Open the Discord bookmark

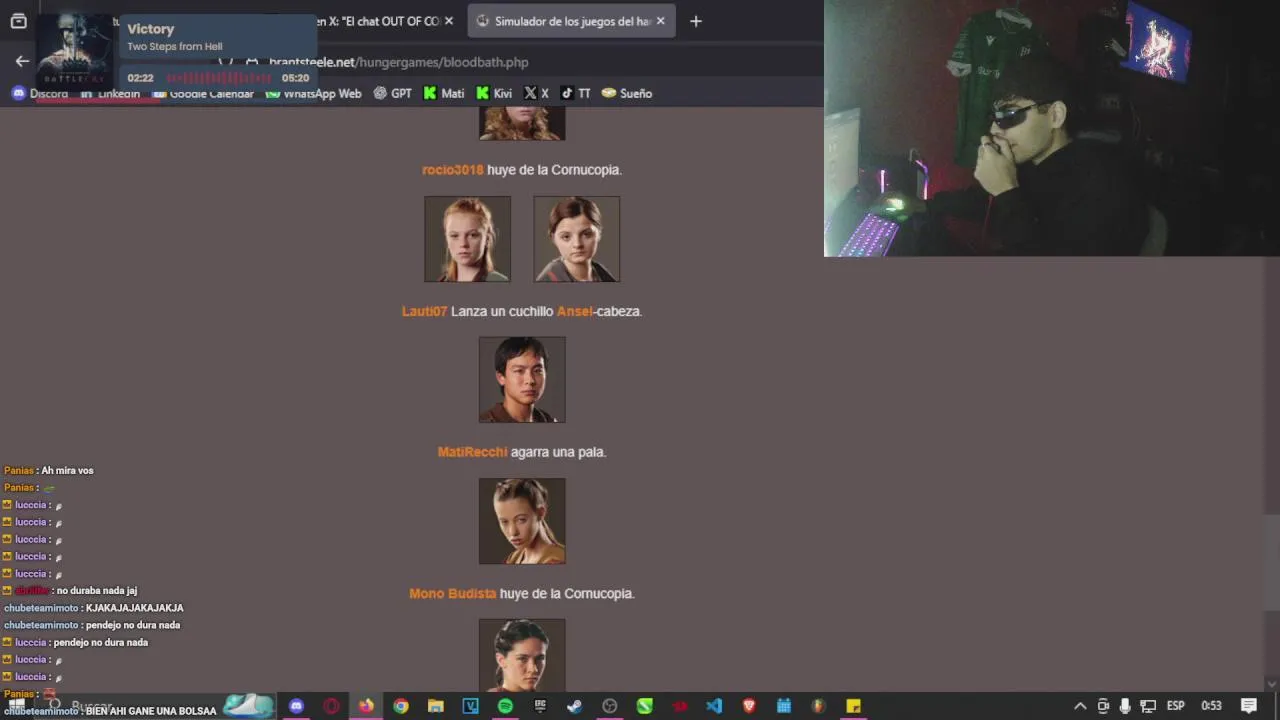tap(40, 93)
